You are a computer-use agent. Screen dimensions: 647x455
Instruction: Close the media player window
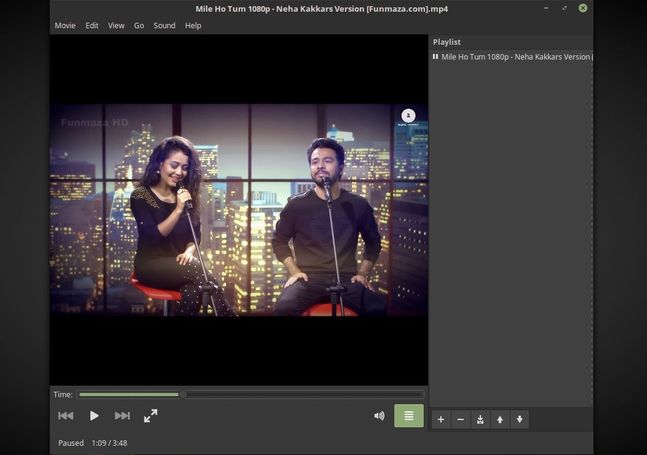[583, 8]
